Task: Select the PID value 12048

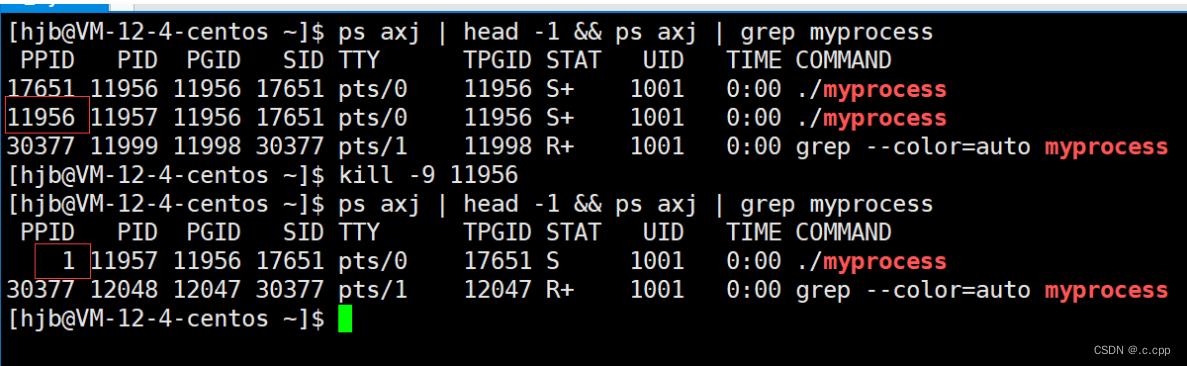Action: 124,290
